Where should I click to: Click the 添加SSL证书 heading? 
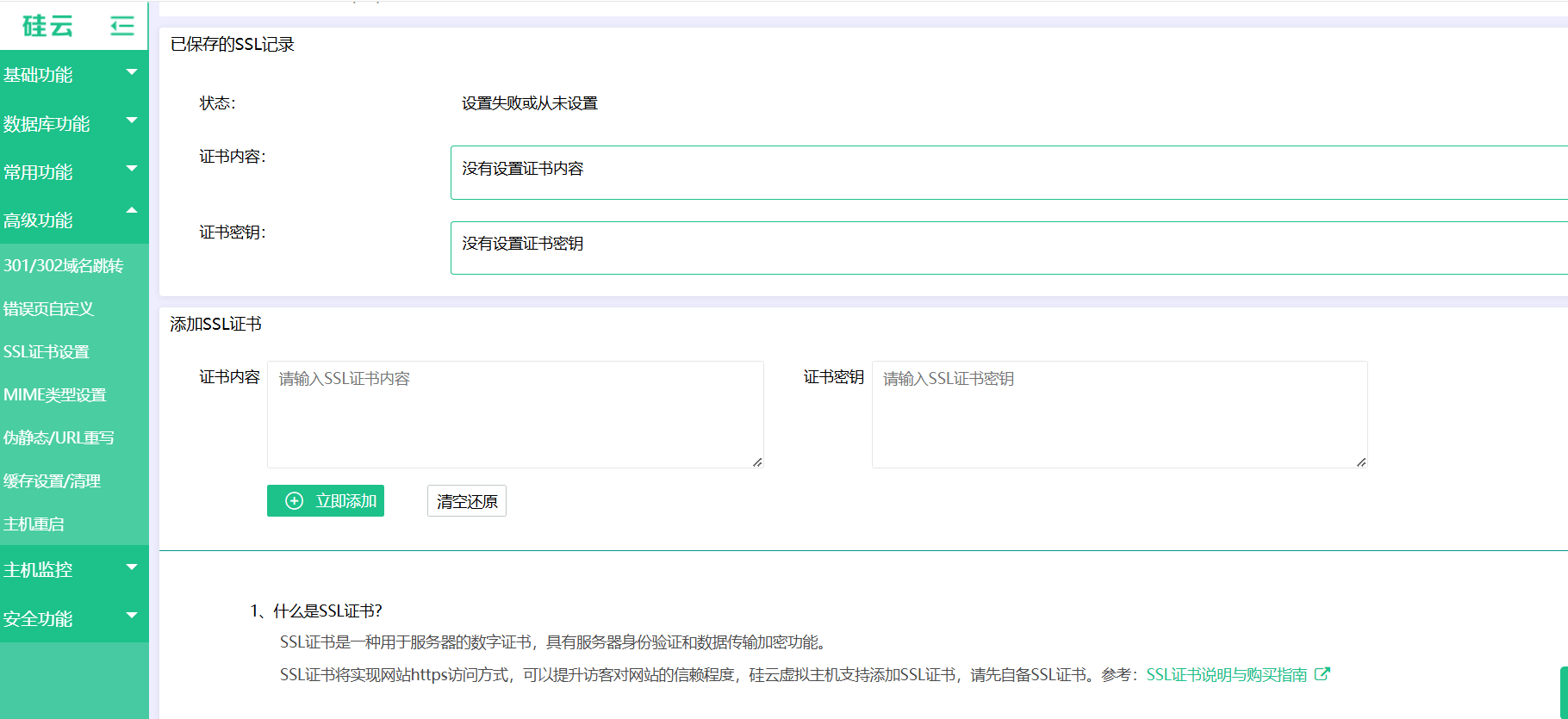click(215, 324)
